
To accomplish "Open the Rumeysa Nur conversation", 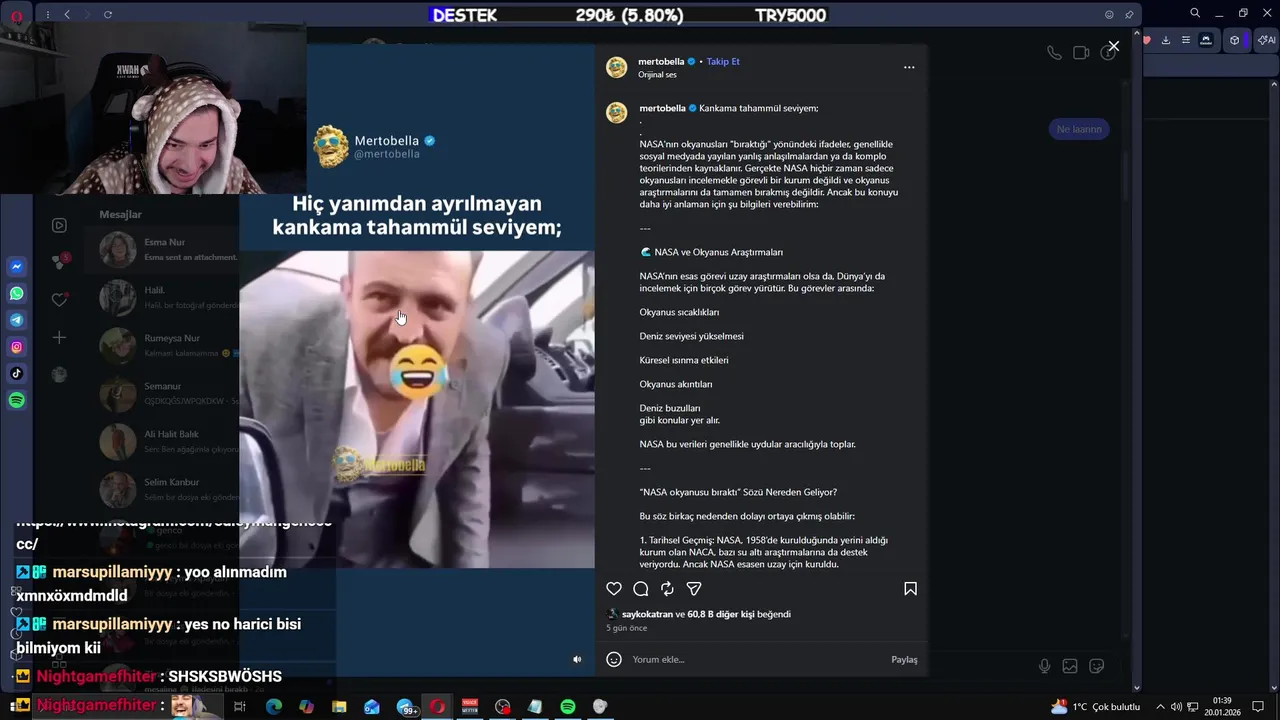I will (x=160, y=346).
